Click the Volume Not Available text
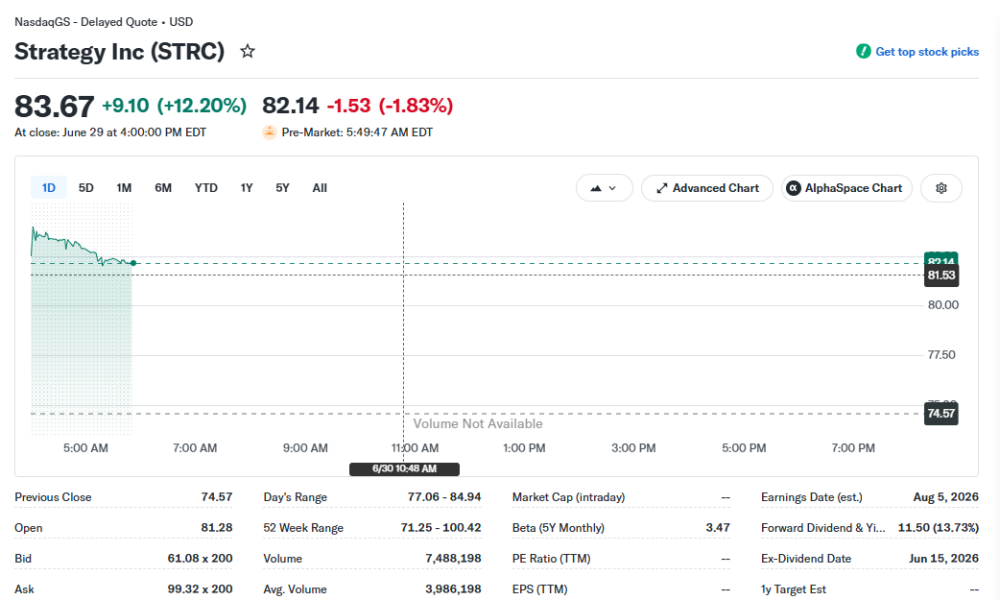The height and width of the screenshot is (600, 1000). tap(478, 424)
